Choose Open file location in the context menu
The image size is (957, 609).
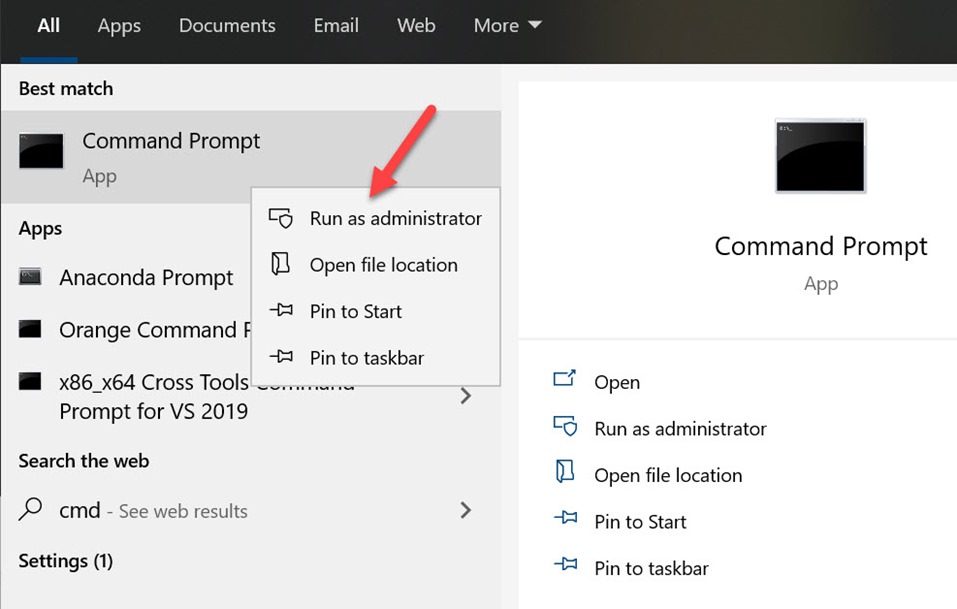point(383,265)
